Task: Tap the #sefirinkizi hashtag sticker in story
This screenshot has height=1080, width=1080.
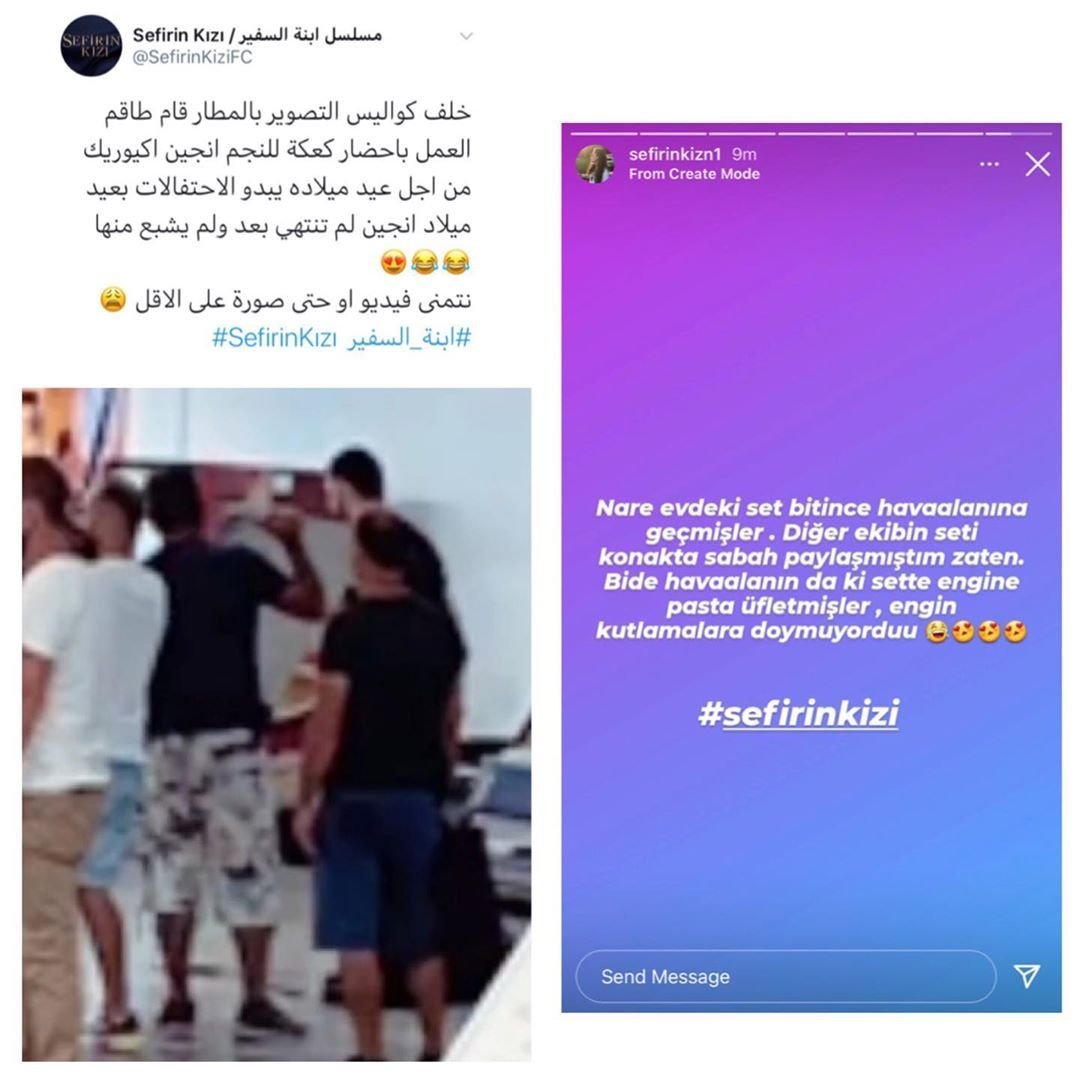Action: tap(798, 713)
